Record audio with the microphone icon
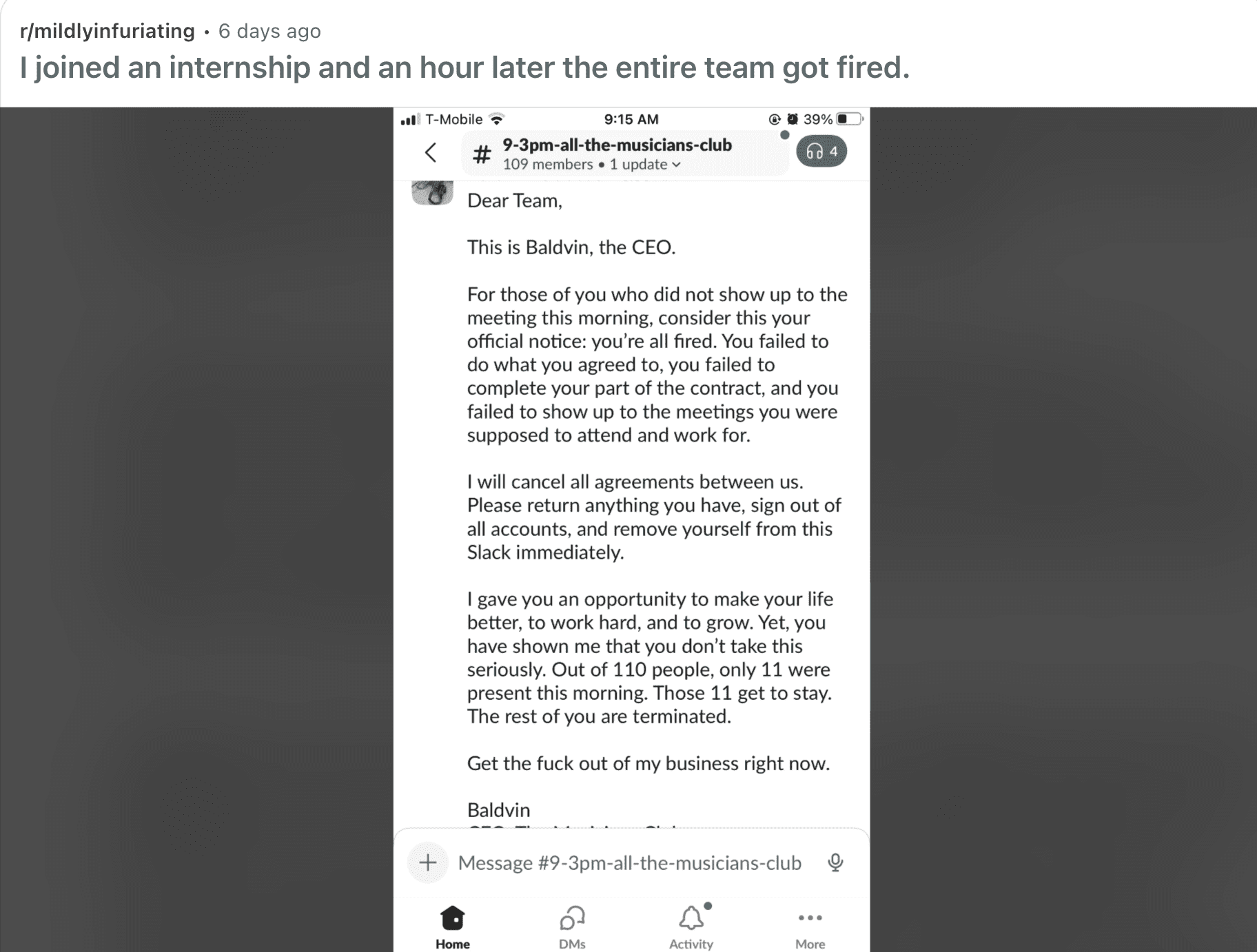1257x952 pixels. (836, 862)
